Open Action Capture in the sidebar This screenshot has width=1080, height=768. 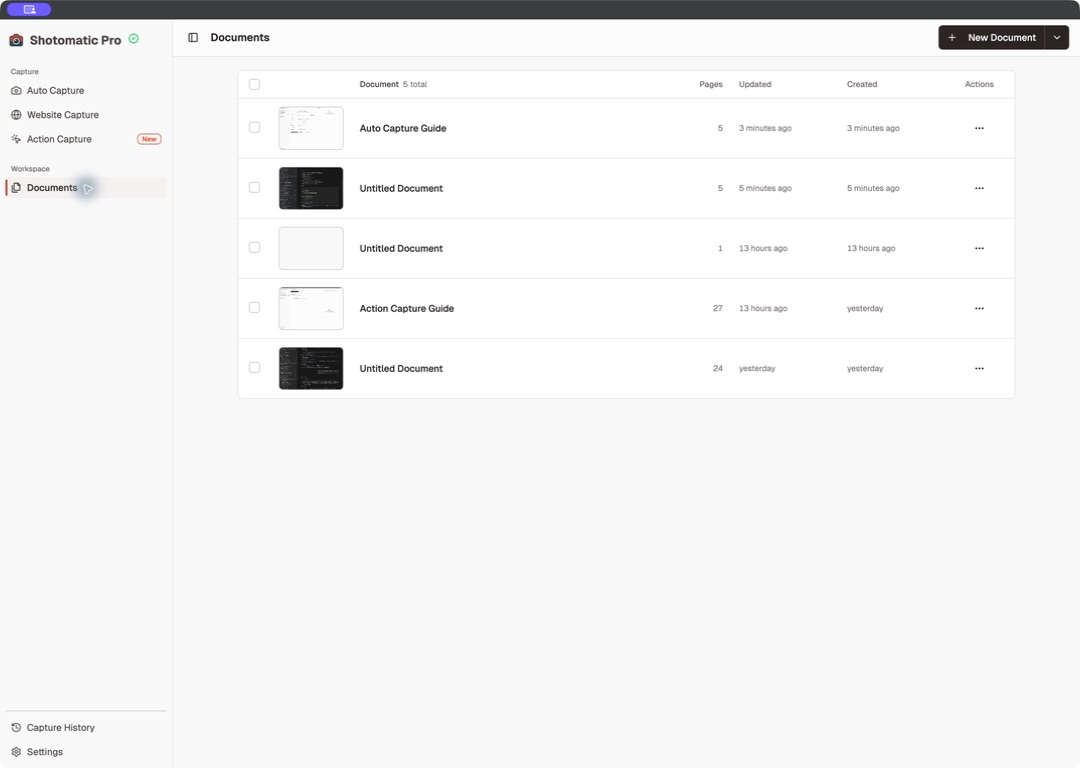click(85, 138)
